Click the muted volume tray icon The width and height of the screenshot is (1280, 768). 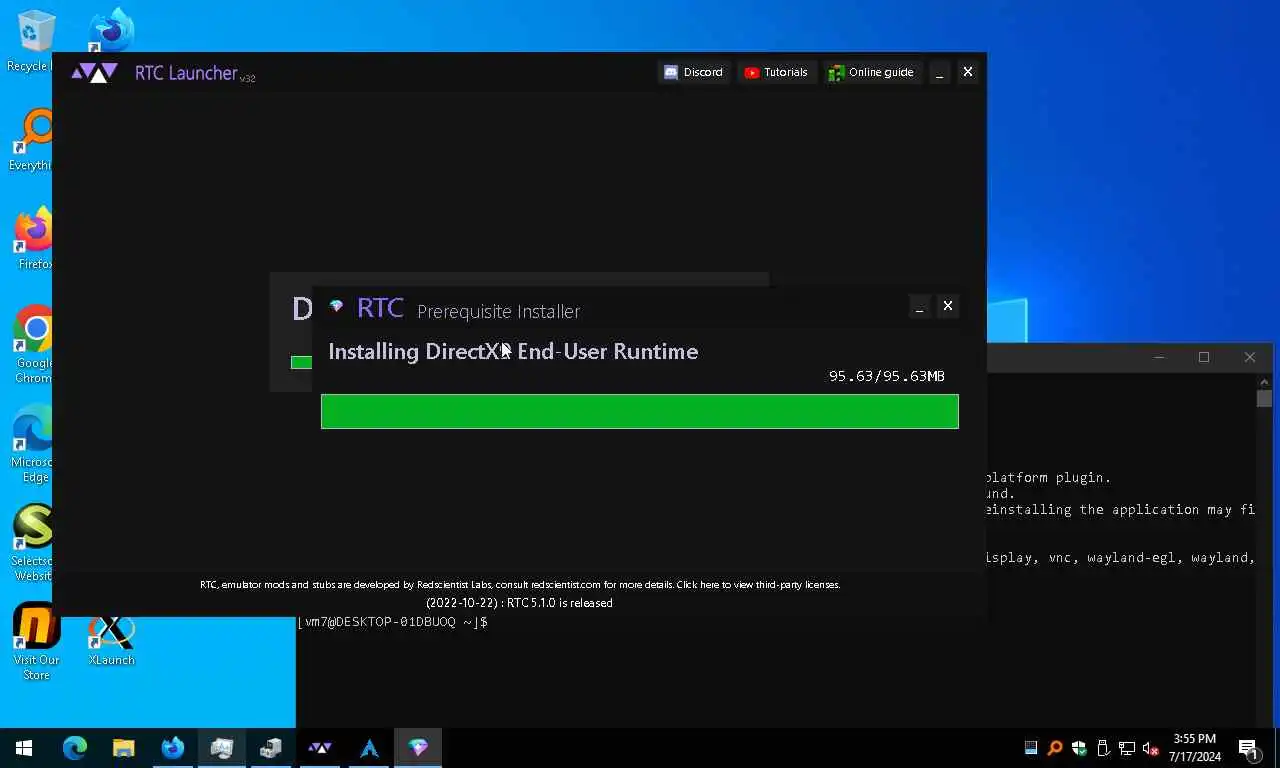pyautogui.click(x=1151, y=748)
